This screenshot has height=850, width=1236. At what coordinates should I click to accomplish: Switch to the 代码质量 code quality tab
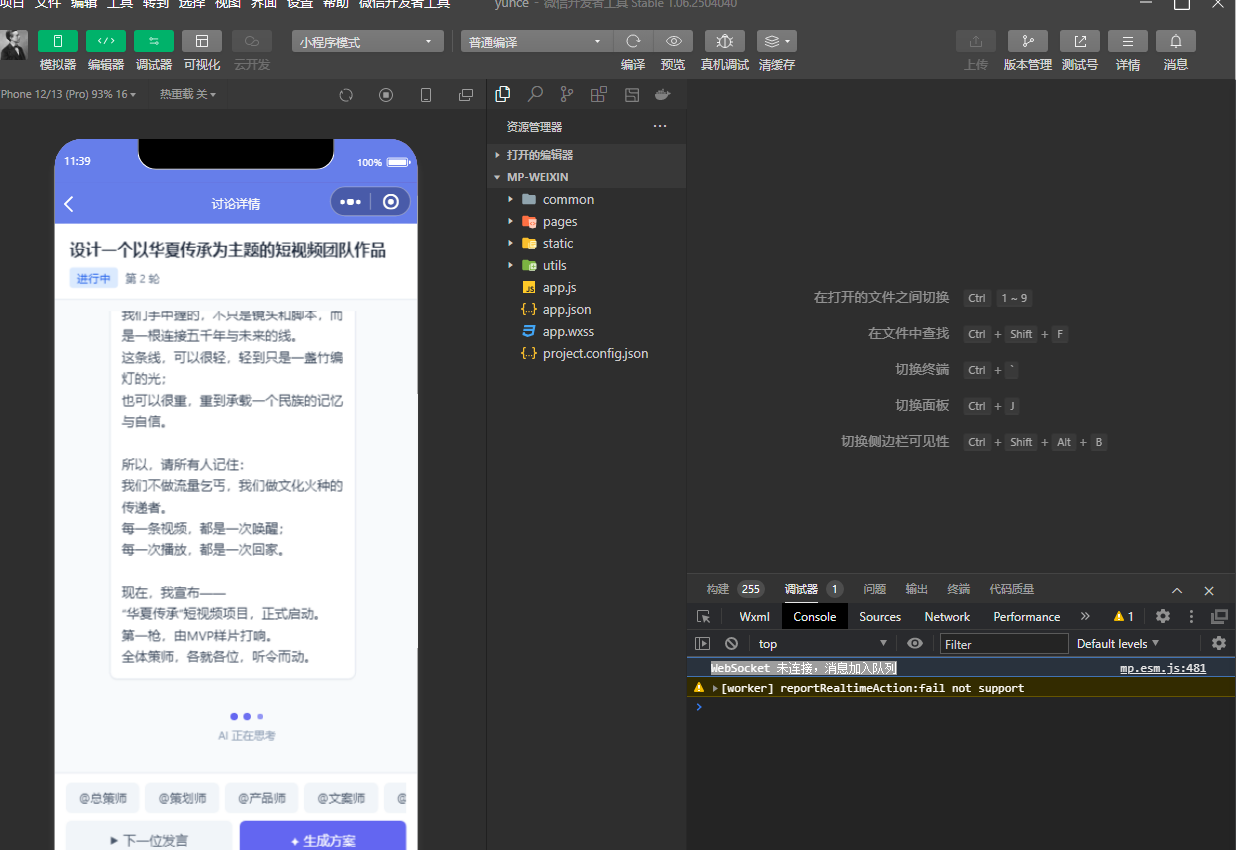click(1012, 589)
